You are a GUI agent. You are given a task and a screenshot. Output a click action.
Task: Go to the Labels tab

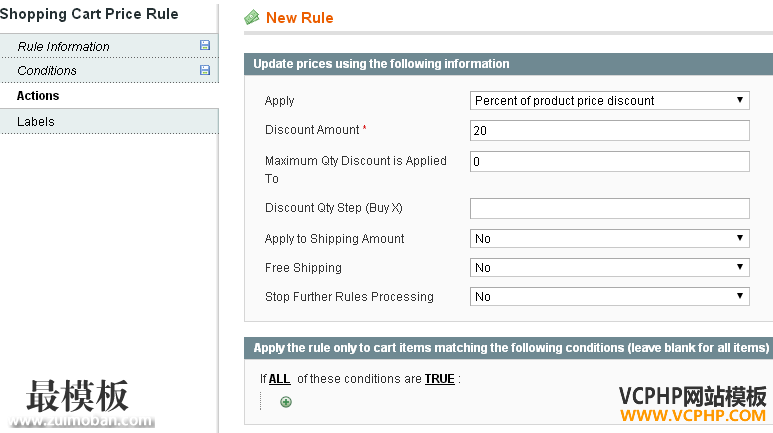[x=36, y=122]
